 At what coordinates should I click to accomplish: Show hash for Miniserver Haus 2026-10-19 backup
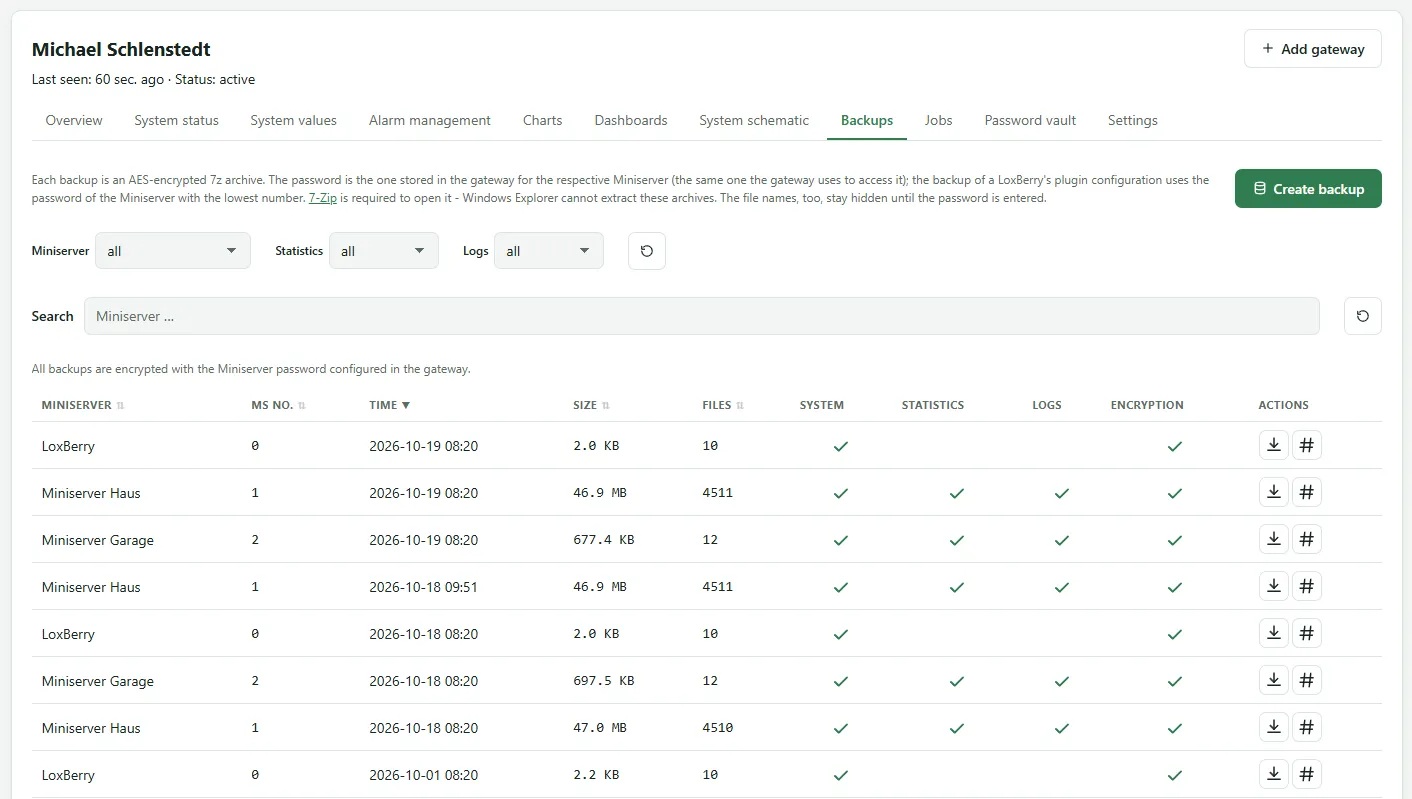pos(1306,492)
